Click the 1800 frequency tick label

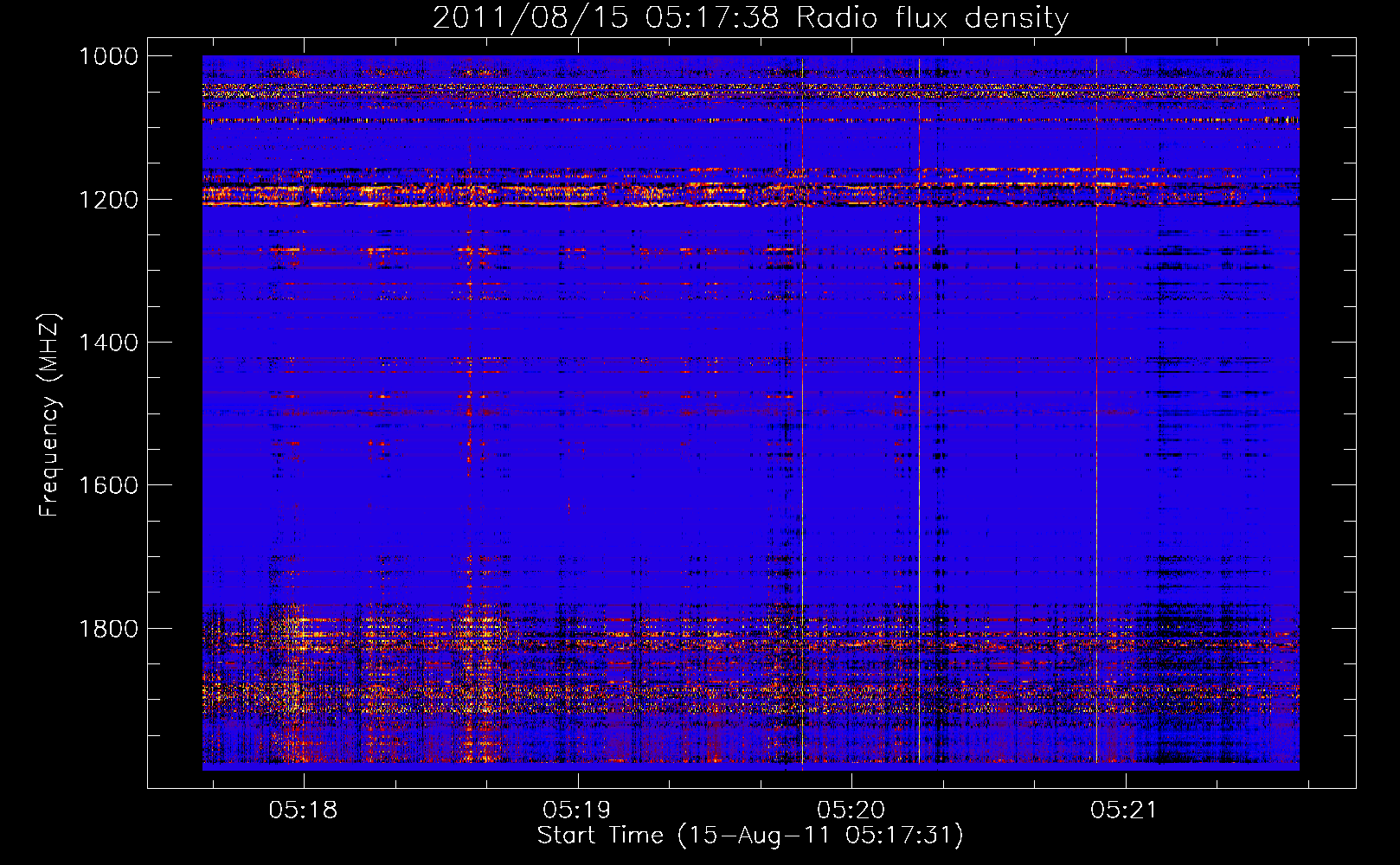pyautogui.click(x=108, y=628)
